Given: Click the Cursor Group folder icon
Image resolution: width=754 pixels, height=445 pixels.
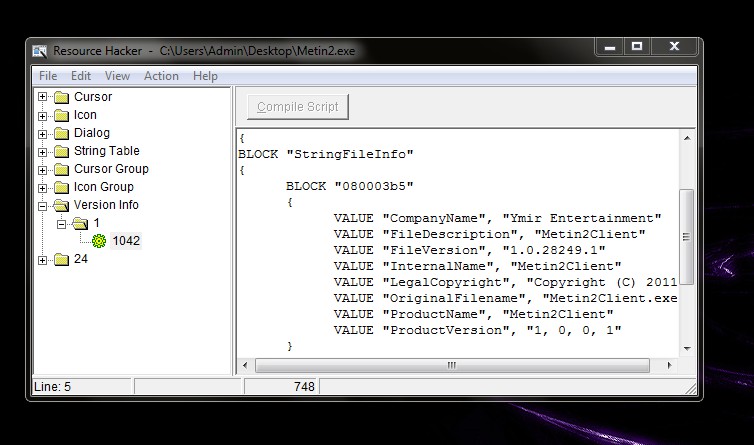Looking at the screenshot, I should [62, 169].
